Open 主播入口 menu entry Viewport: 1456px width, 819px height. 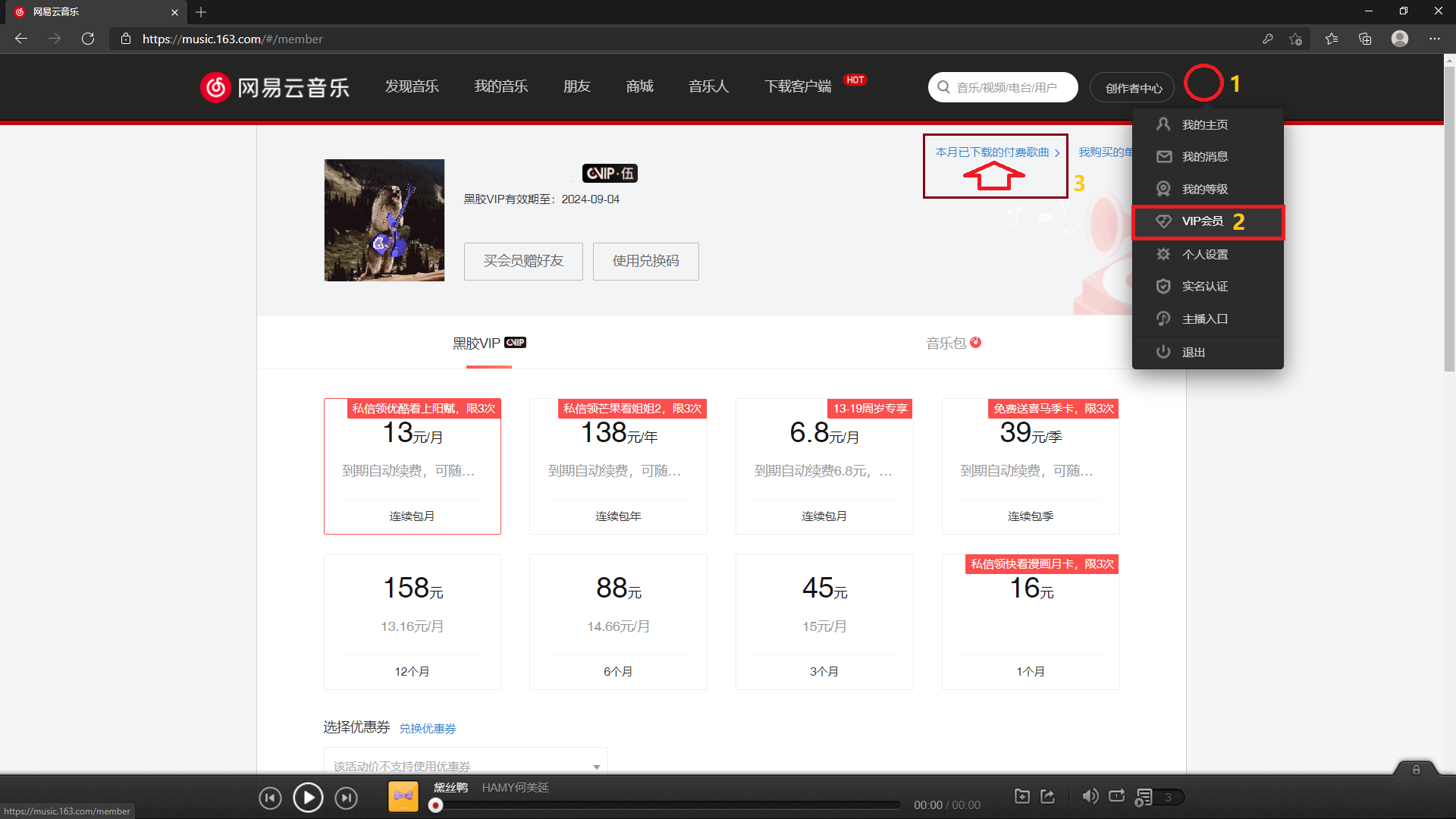pyautogui.click(x=1207, y=318)
